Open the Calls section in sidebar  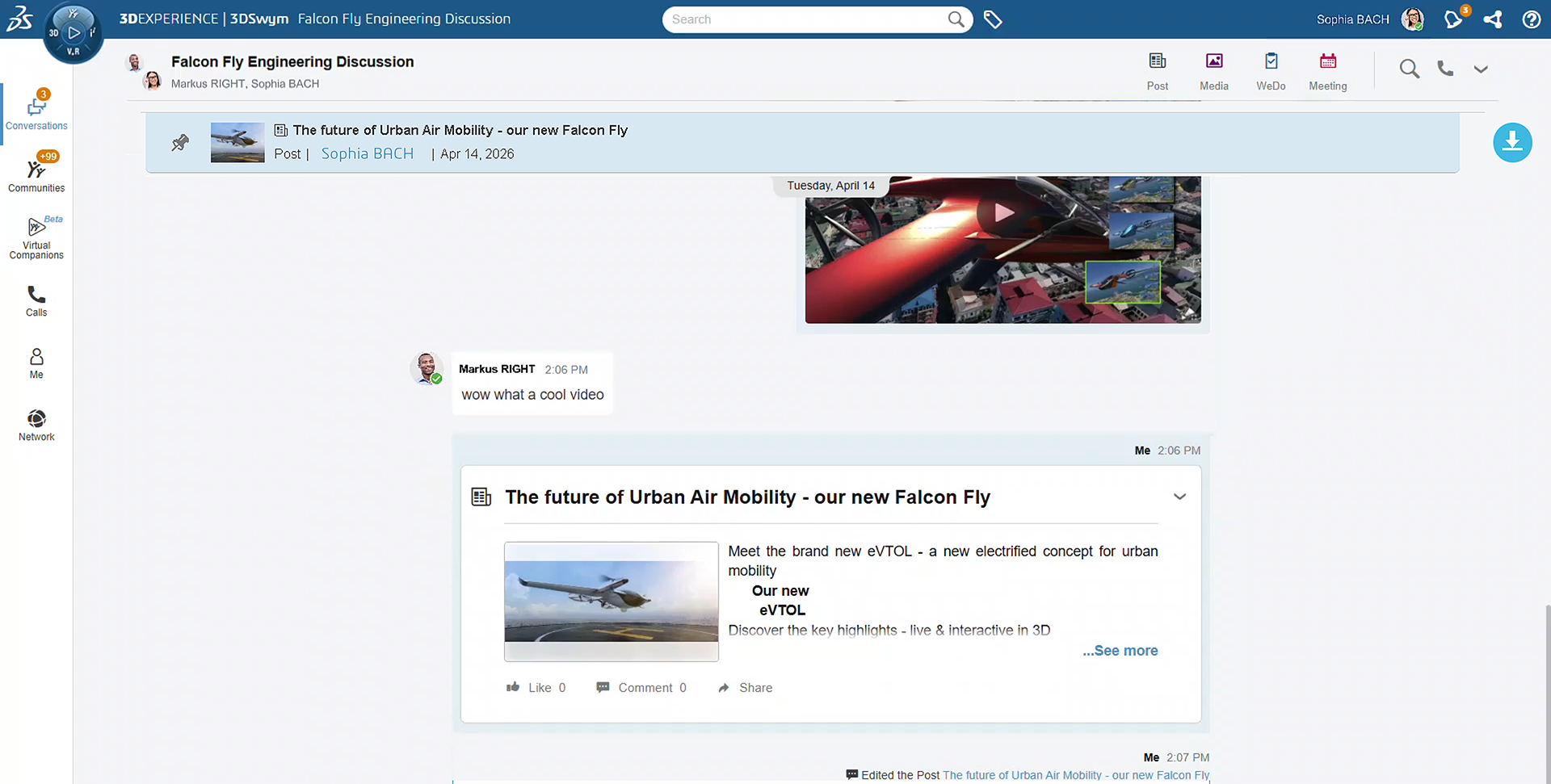[x=36, y=301]
